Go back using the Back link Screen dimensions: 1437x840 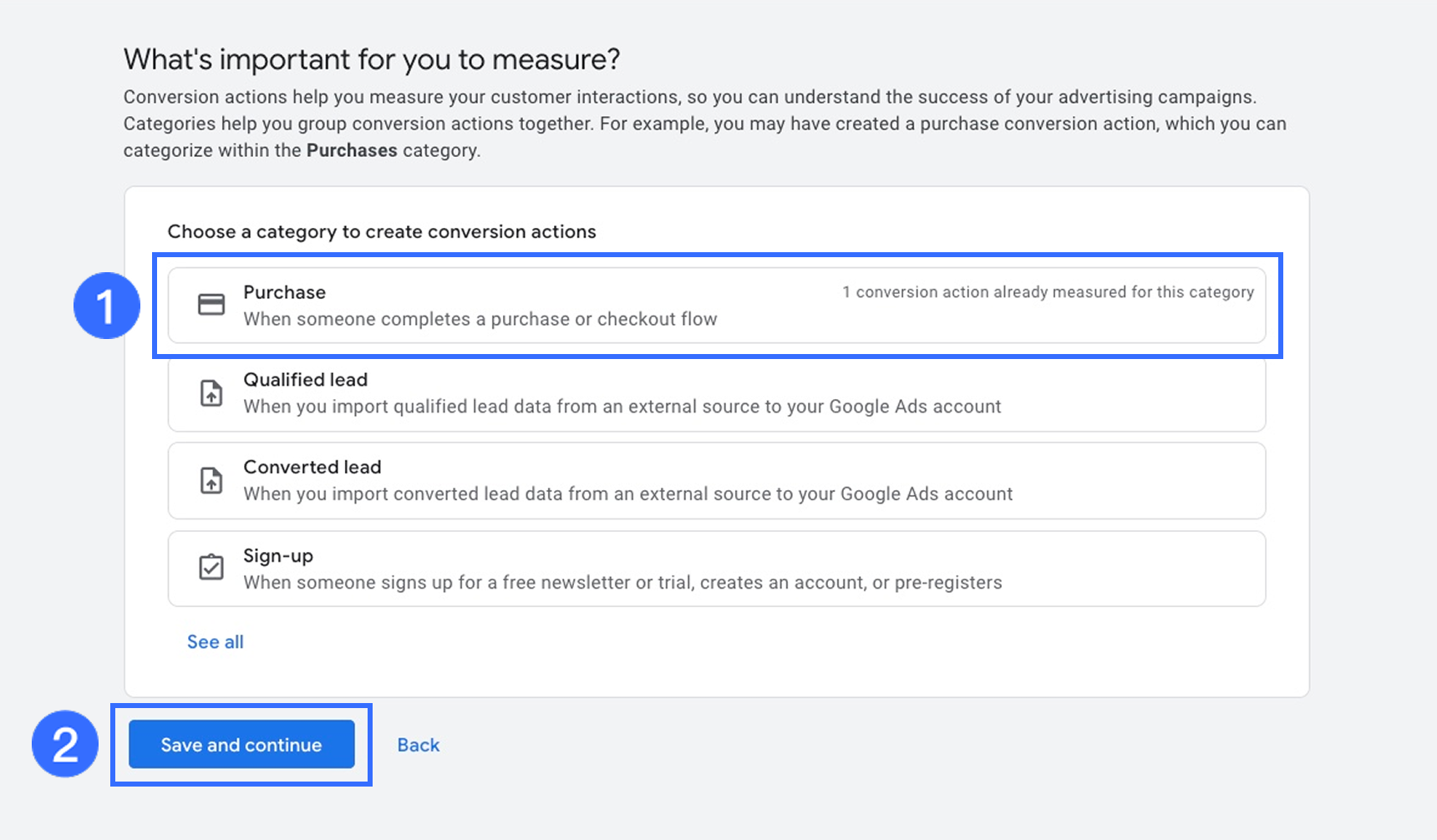(418, 745)
